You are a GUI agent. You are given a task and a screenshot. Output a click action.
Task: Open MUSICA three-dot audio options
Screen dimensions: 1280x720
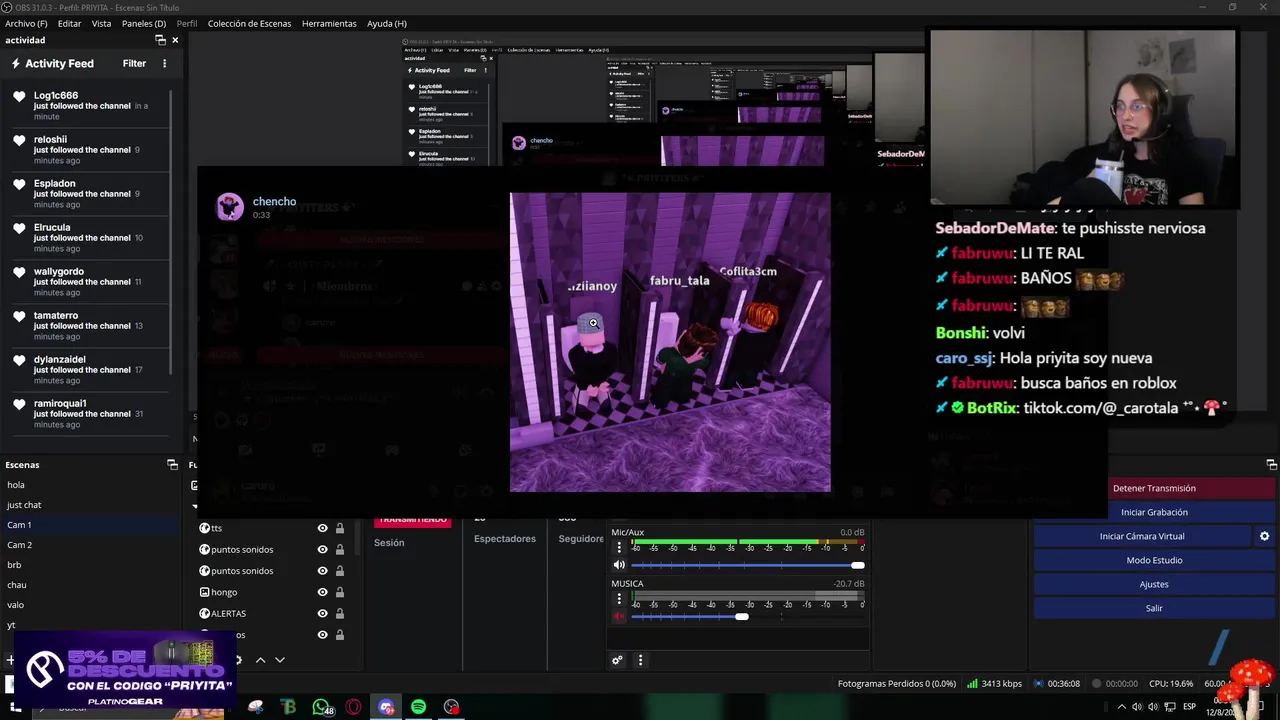[x=619, y=598]
